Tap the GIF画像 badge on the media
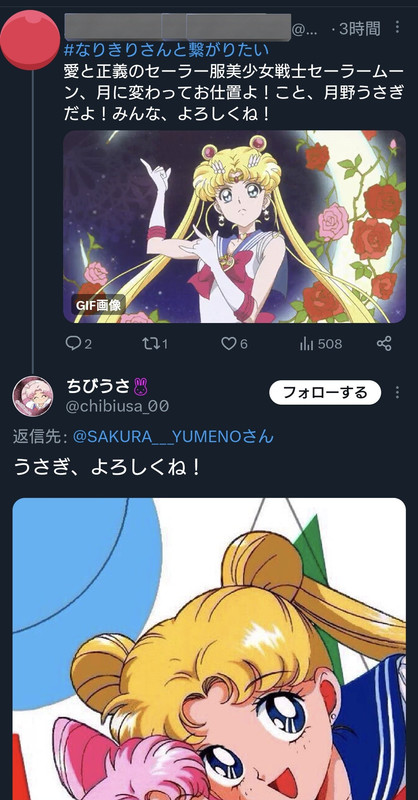The width and height of the screenshot is (418, 800). click(x=99, y=305)
